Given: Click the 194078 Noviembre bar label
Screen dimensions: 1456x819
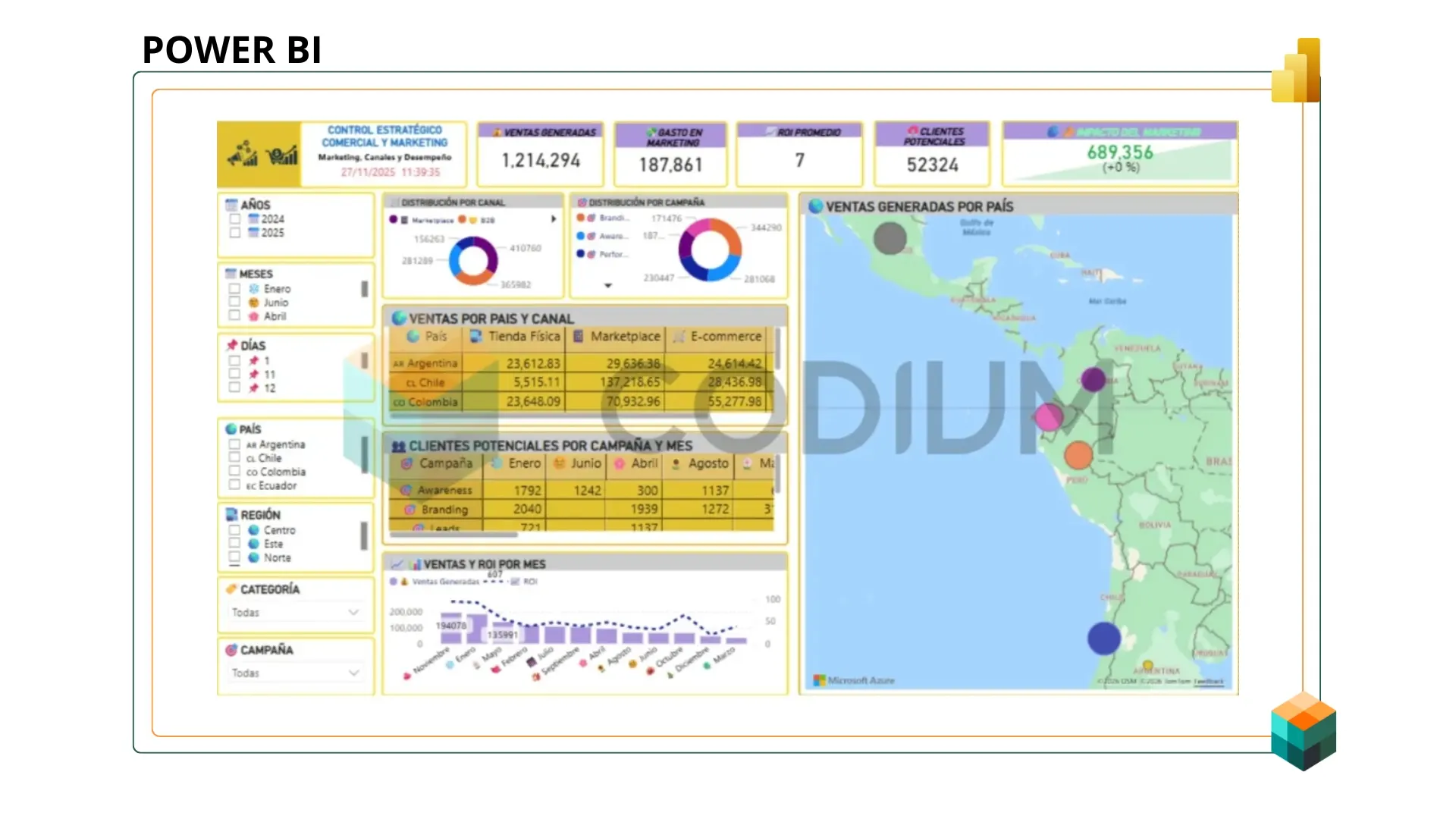Looking at the screenshot, I should pos(451,626).
